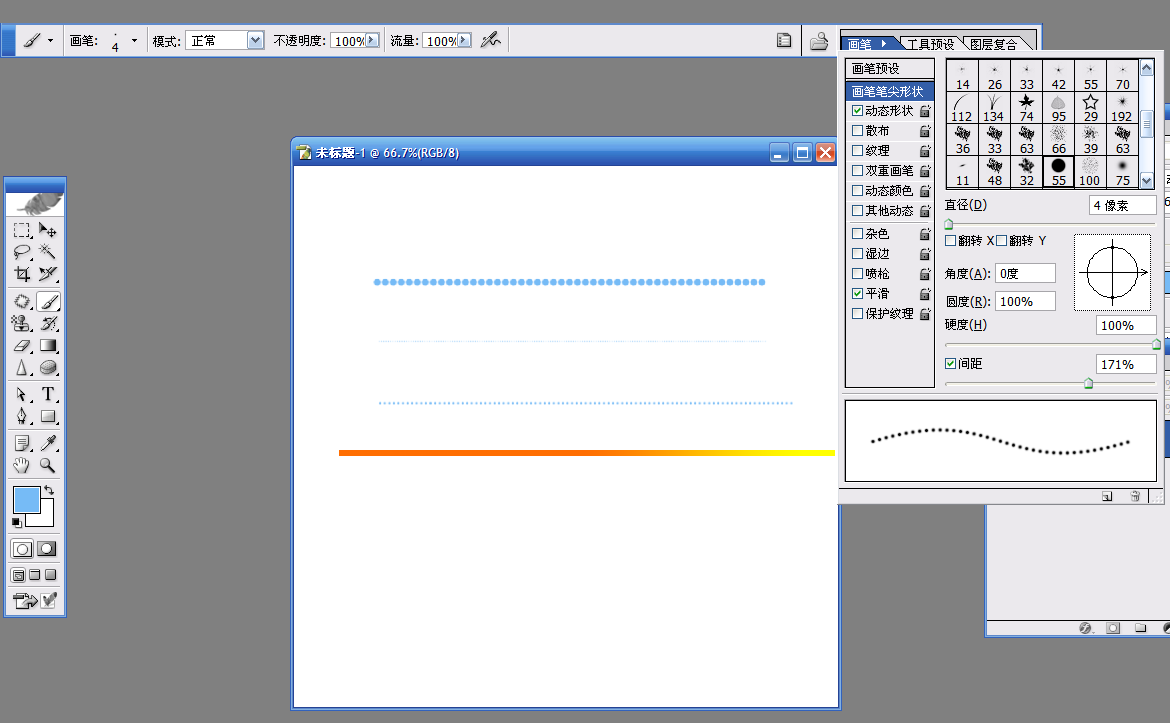This screenshot has height=723, width=1170.
Task: Swap foreground and background colors
Action: tap(49, 490)
